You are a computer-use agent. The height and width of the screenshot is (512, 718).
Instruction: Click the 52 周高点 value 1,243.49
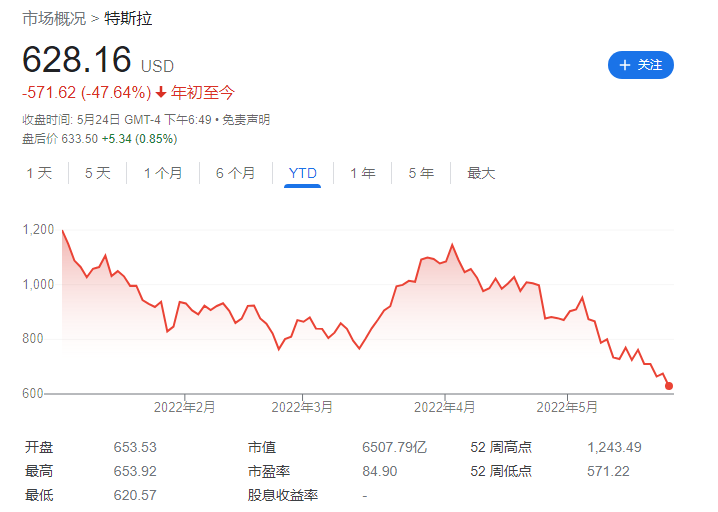click(x=615, y=447)
